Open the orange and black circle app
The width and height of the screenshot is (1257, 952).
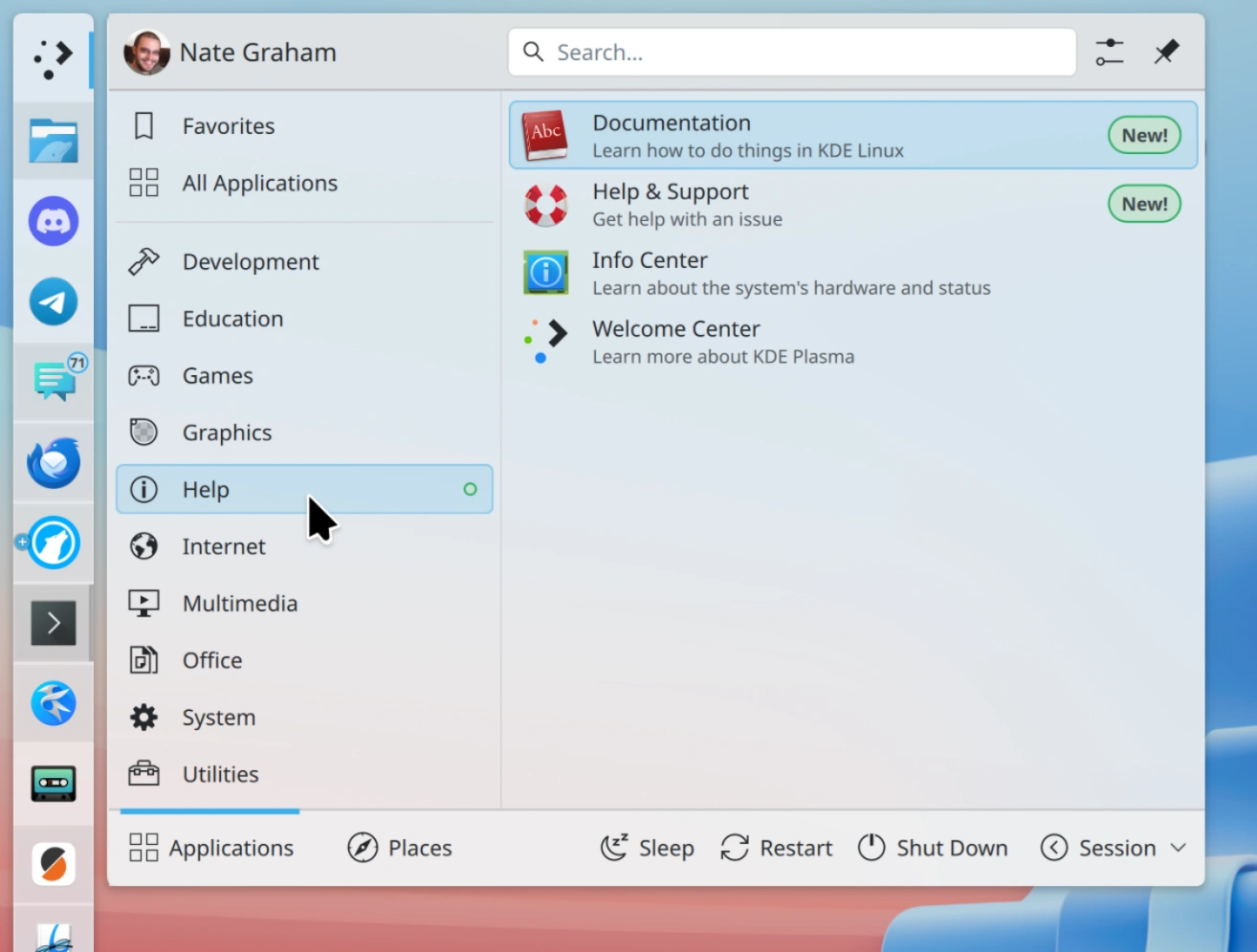pyautogui.click(x=53, y=864)
